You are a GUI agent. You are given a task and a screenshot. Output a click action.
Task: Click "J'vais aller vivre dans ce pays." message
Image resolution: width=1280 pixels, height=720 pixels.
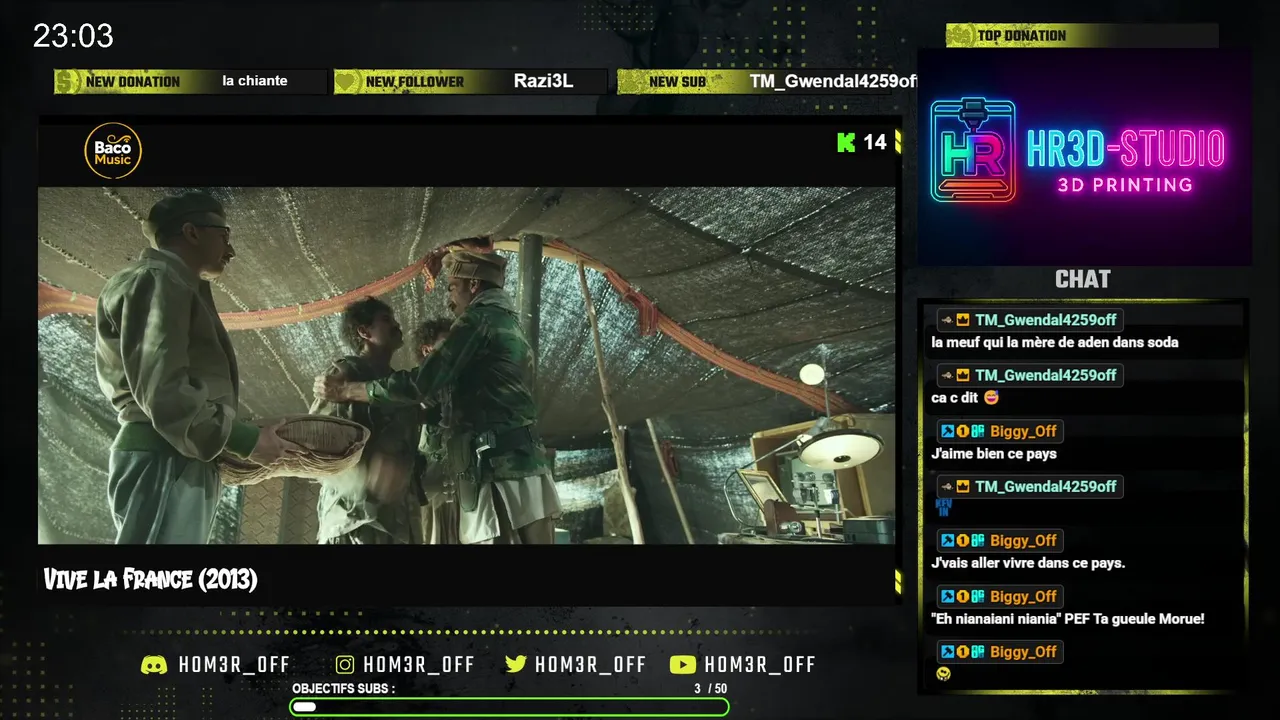click(1028, 563)
